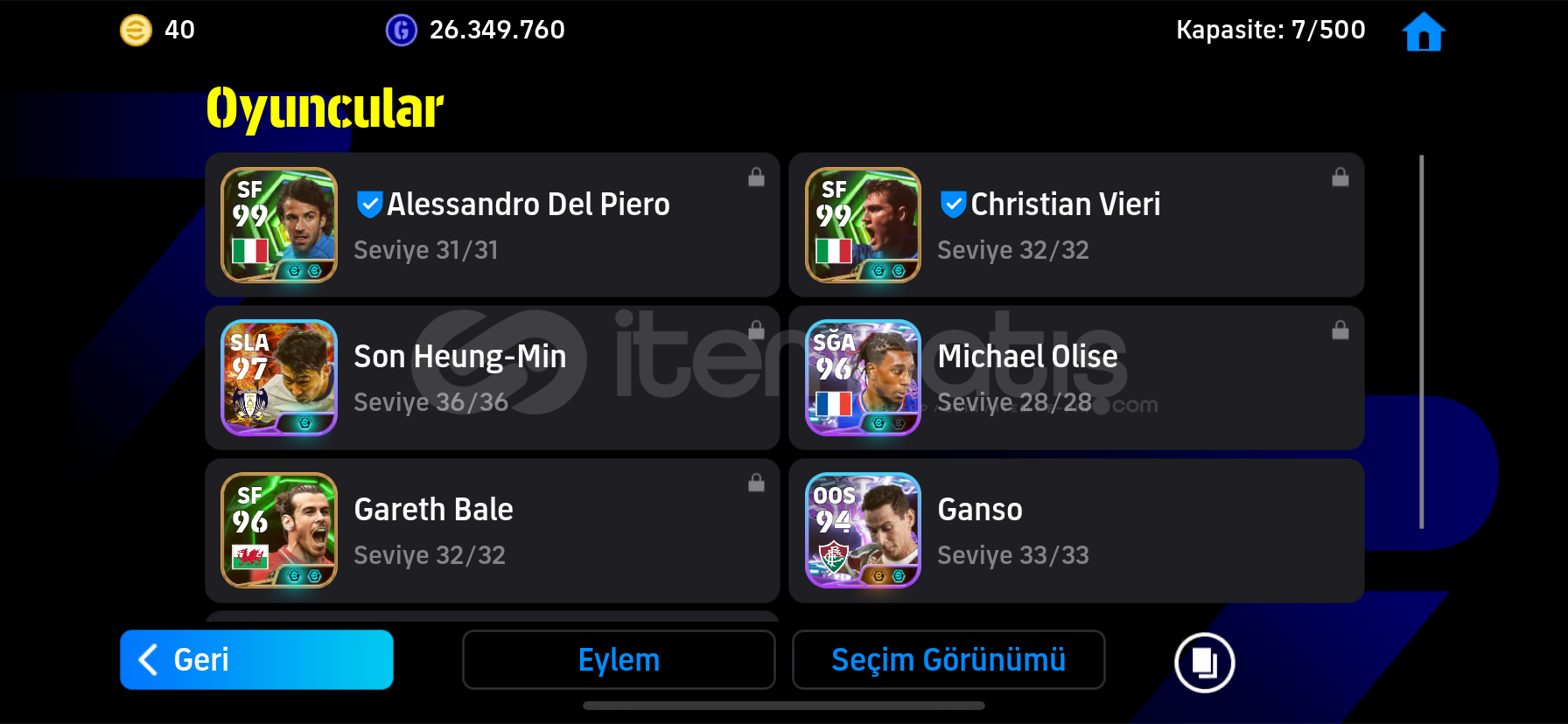
Task: Open Son Heung-Min's SLA 97 card thumbnail
Action: (x=279, y=378)
